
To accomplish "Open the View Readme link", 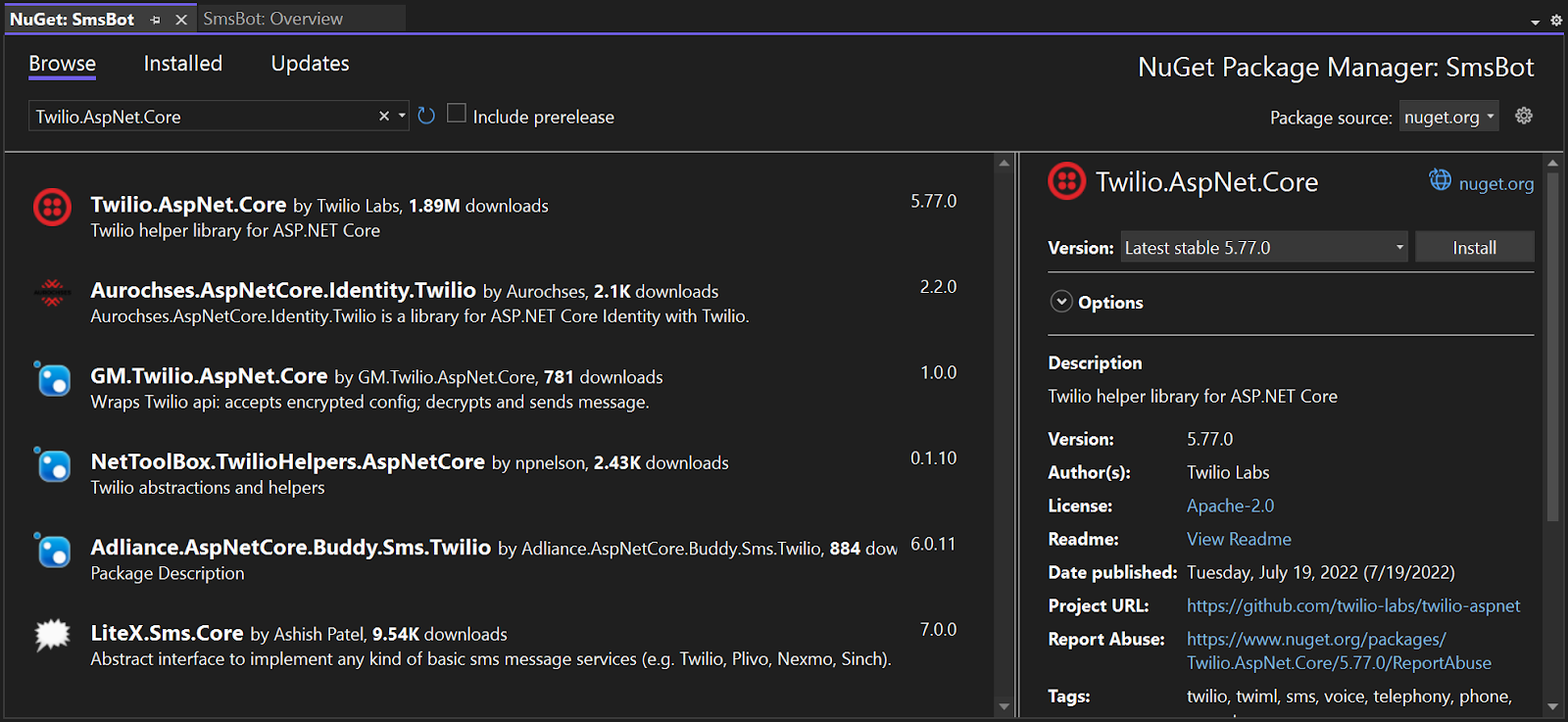I will point(1239,539).
